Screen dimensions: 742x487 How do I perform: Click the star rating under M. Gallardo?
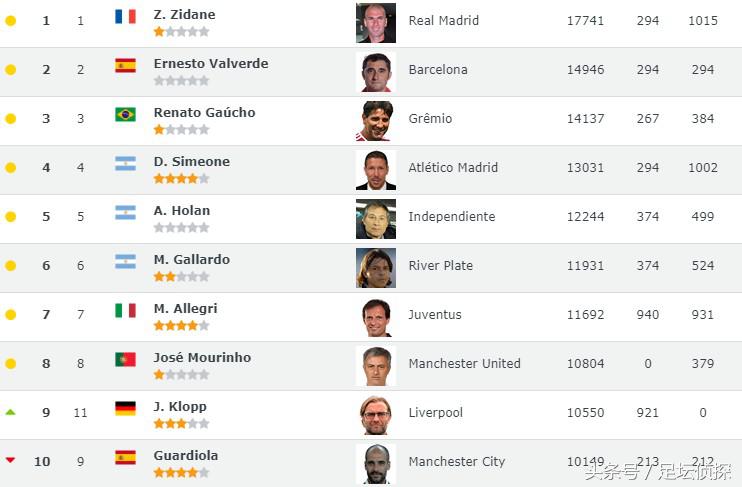tap(181, 276)
